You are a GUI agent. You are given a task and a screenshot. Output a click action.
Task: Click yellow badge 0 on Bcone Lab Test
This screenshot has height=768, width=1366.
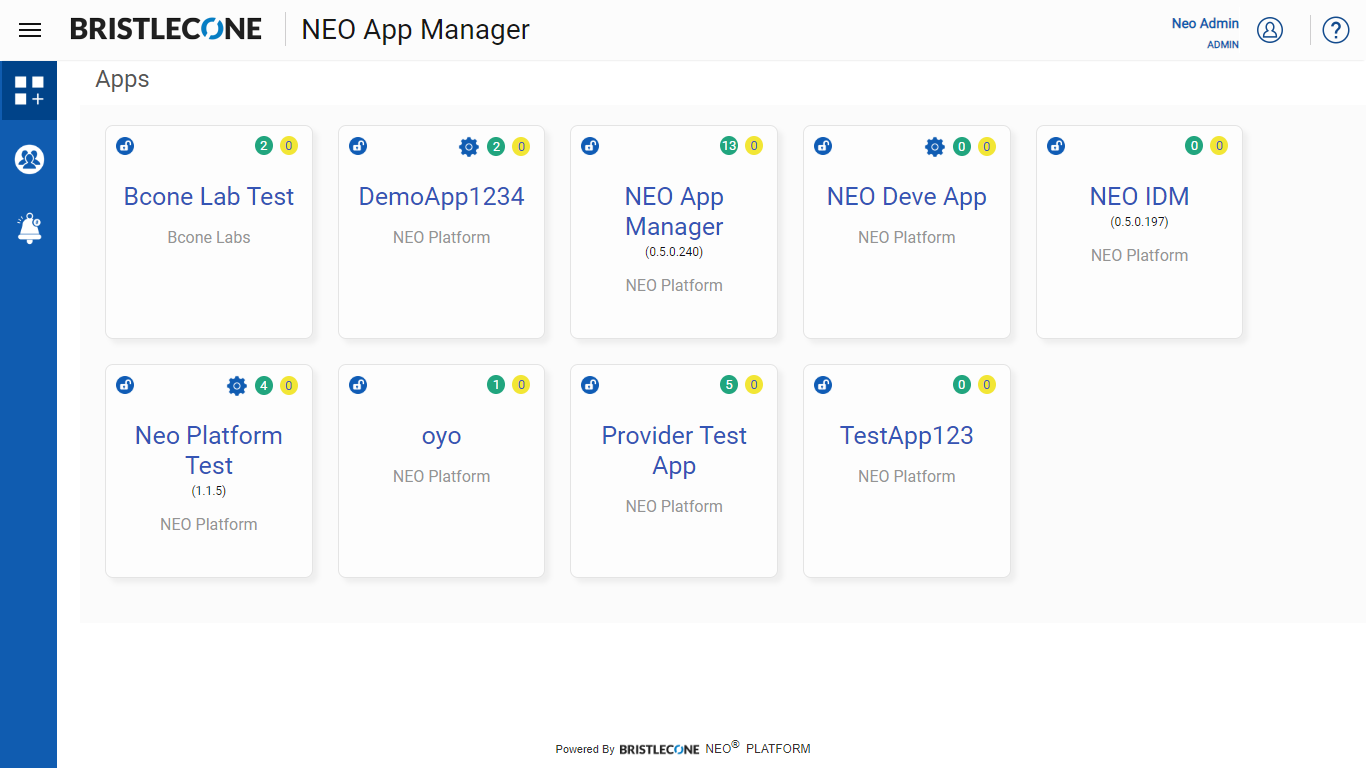[289, 146]
